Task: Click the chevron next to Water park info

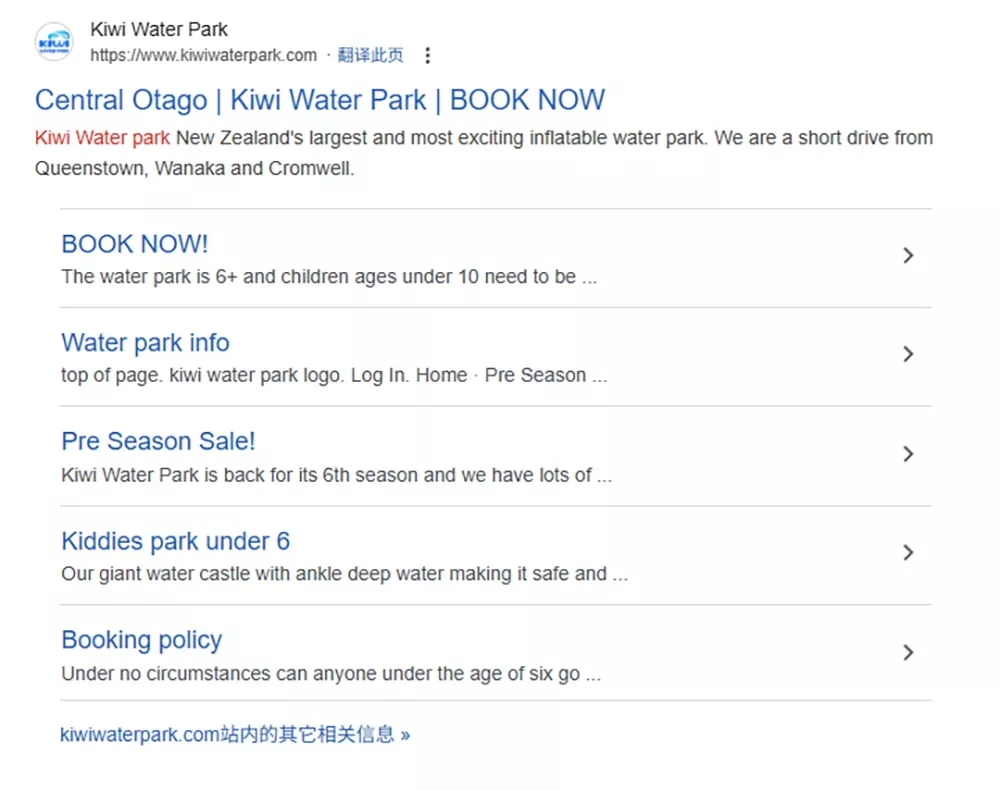Action: pos(909,354)
